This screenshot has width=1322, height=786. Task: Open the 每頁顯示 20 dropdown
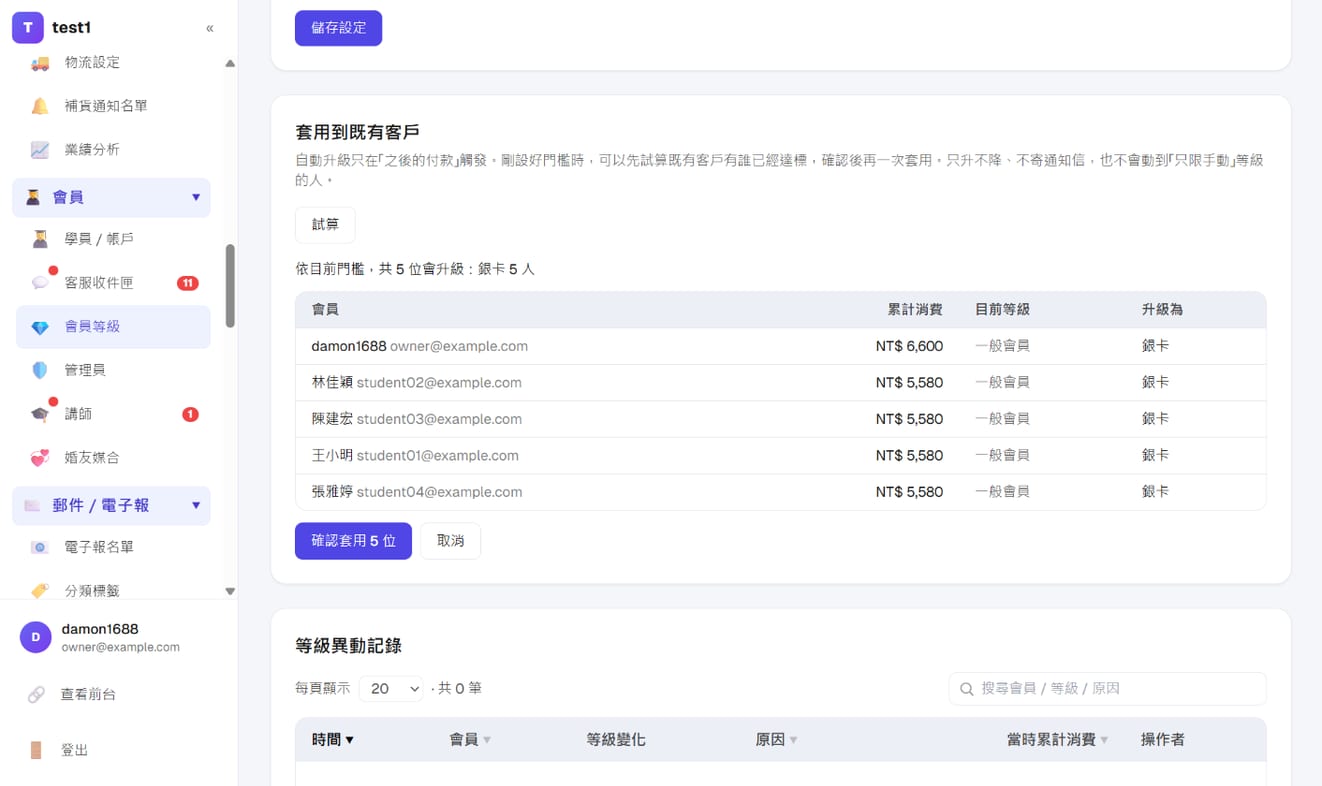[391, 688]
